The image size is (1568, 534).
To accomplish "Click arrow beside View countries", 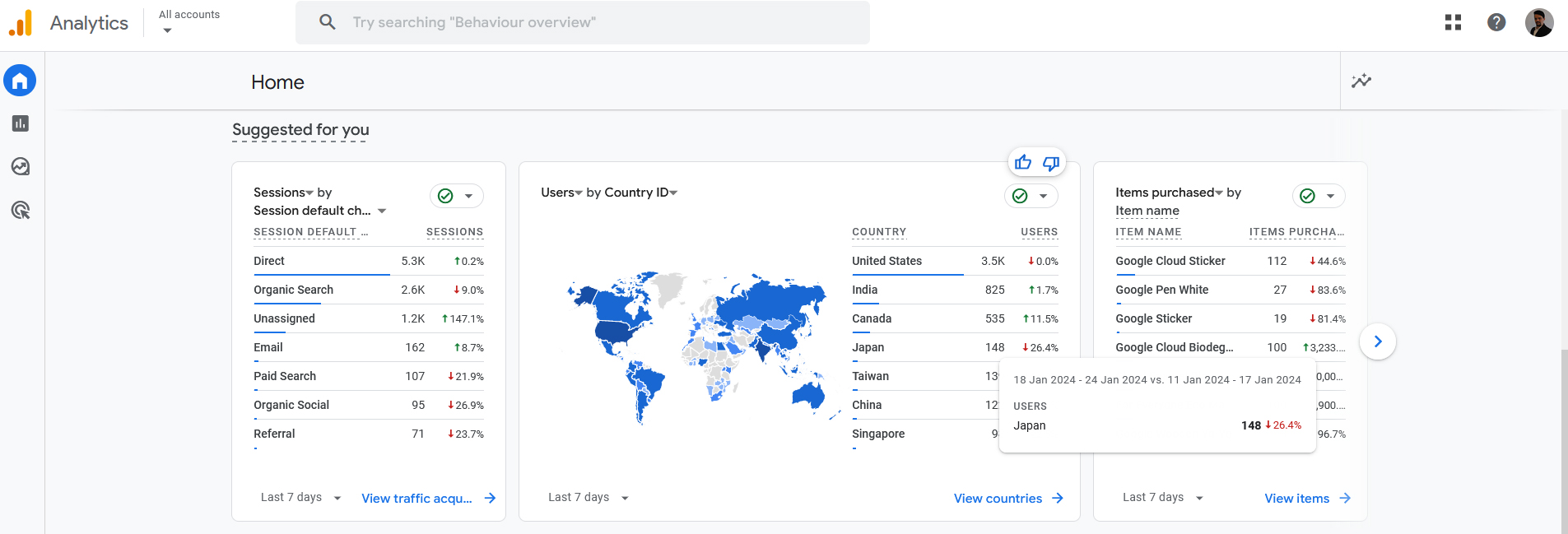I will (x=1058, y=499).
